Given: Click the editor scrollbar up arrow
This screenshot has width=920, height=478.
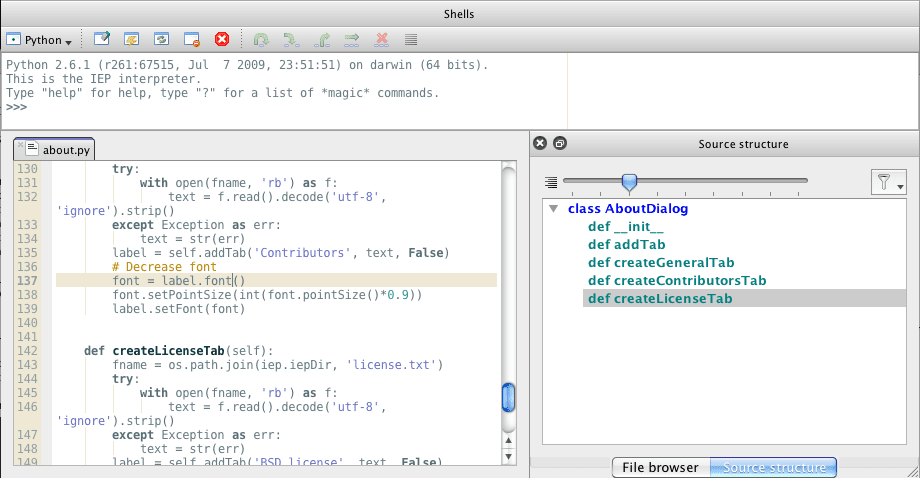Looking at the screenshot, I should pyautogui.click(x=508, y=440).
